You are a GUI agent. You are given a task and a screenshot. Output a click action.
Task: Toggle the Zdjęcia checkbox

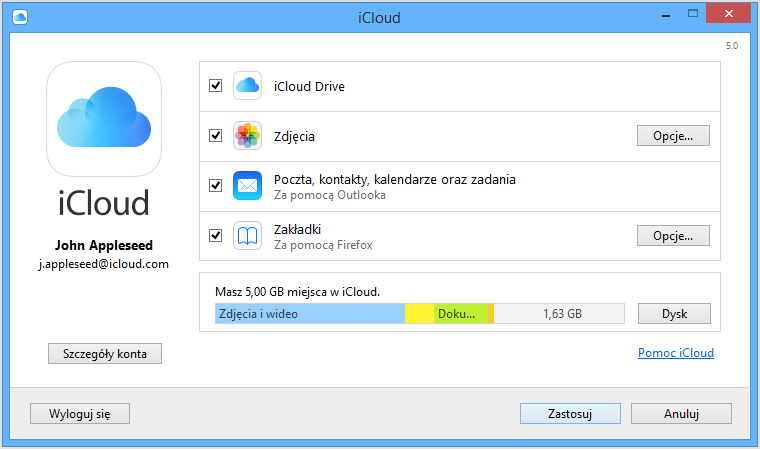pyautogui.click(x=215, y=136)
